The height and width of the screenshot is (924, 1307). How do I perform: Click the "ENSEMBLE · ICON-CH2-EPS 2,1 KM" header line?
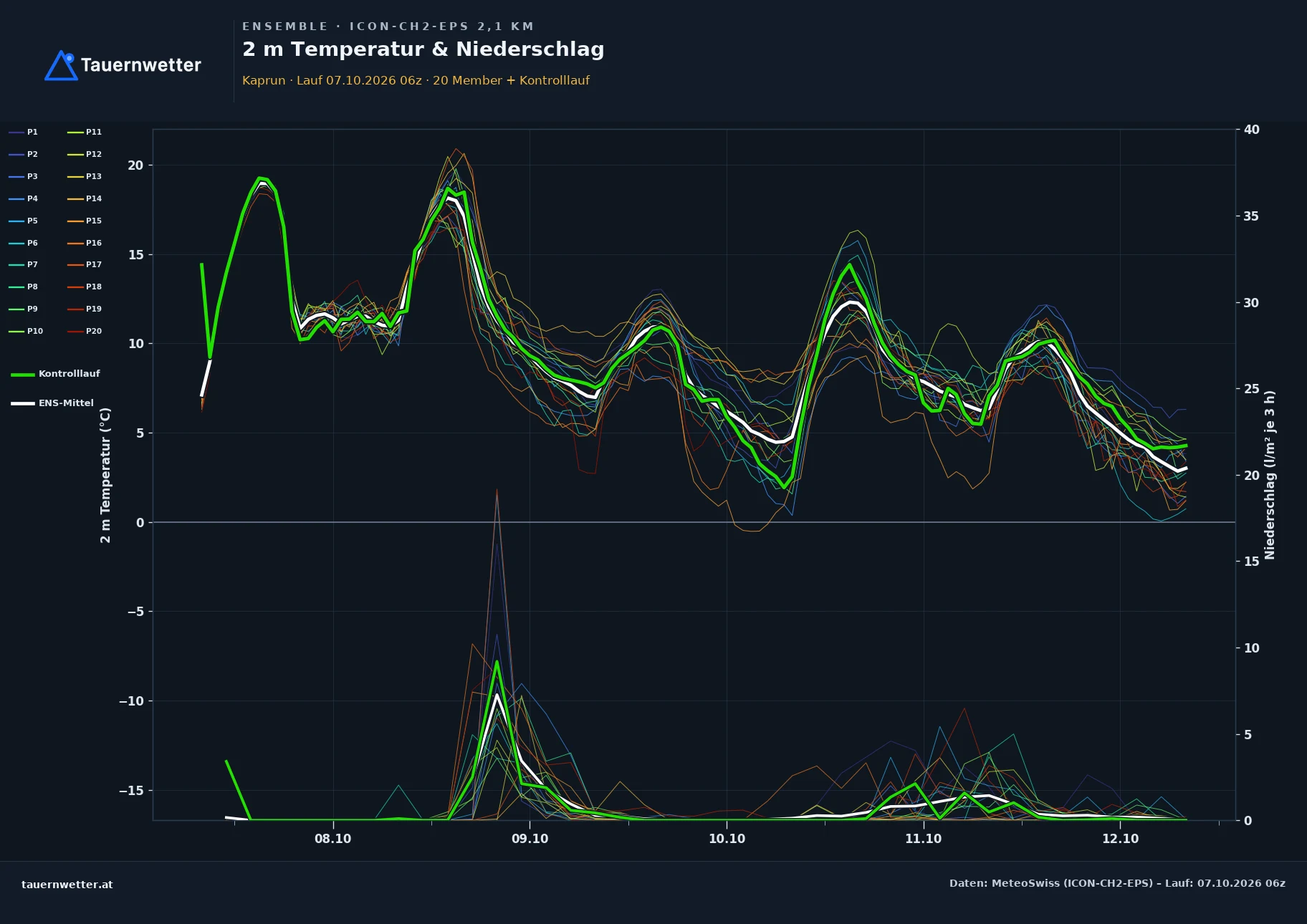[388, 27]
